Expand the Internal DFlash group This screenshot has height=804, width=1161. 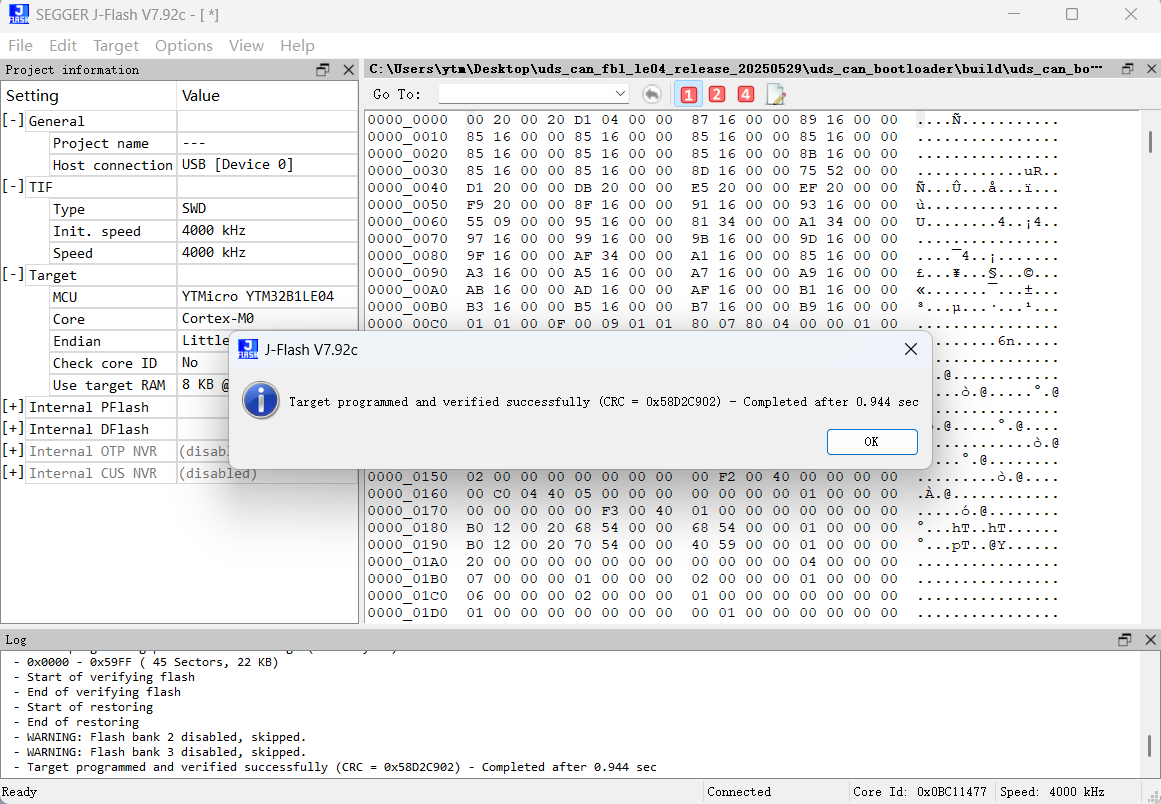click(13, 429)
